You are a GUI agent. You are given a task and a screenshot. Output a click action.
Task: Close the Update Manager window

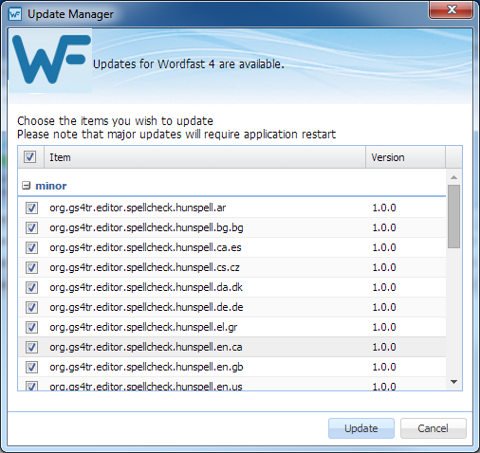tap(451, 10)
